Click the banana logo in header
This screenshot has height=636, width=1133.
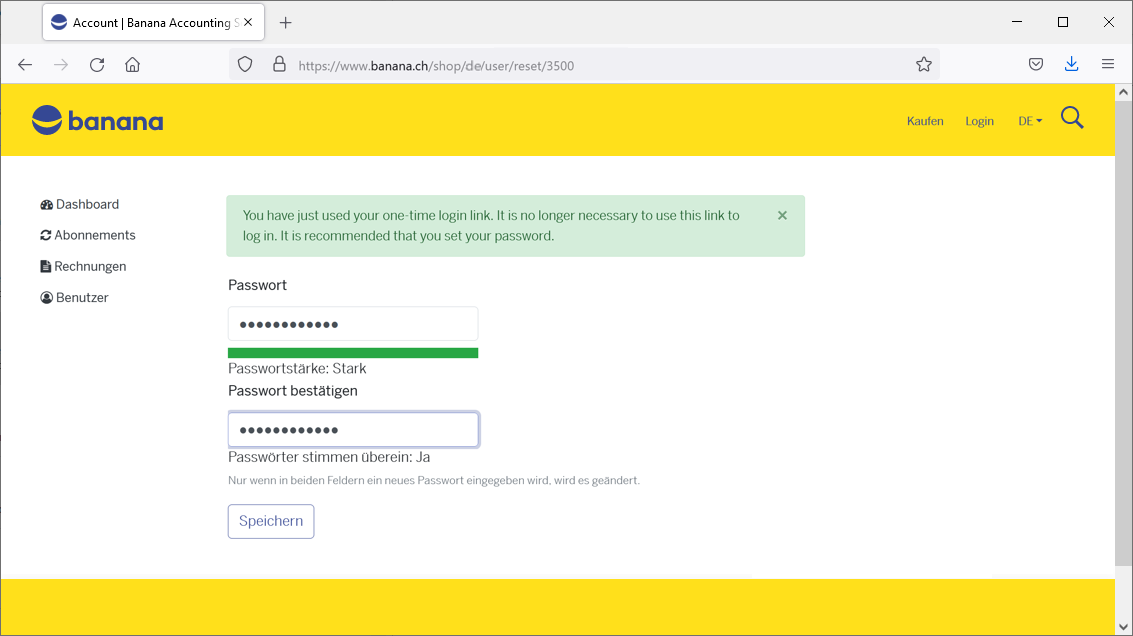coord(97,121)
